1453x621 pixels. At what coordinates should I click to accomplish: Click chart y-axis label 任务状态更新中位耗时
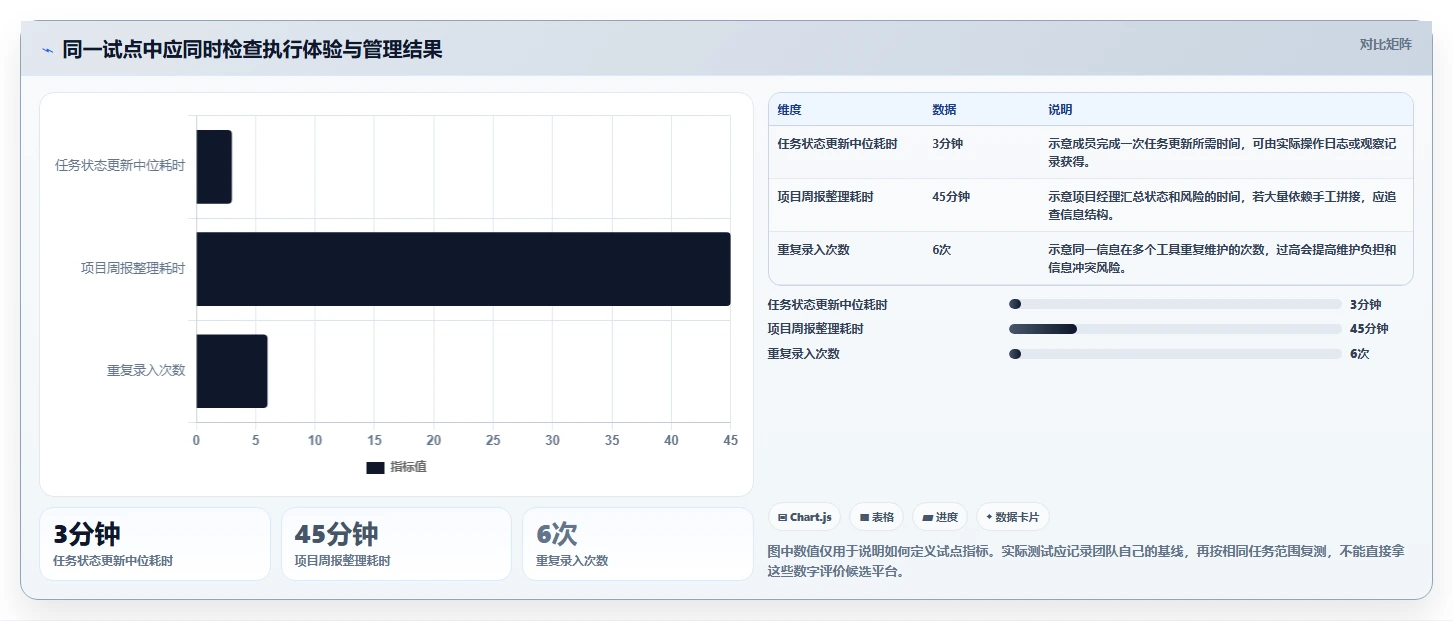(x=120, y=166)
